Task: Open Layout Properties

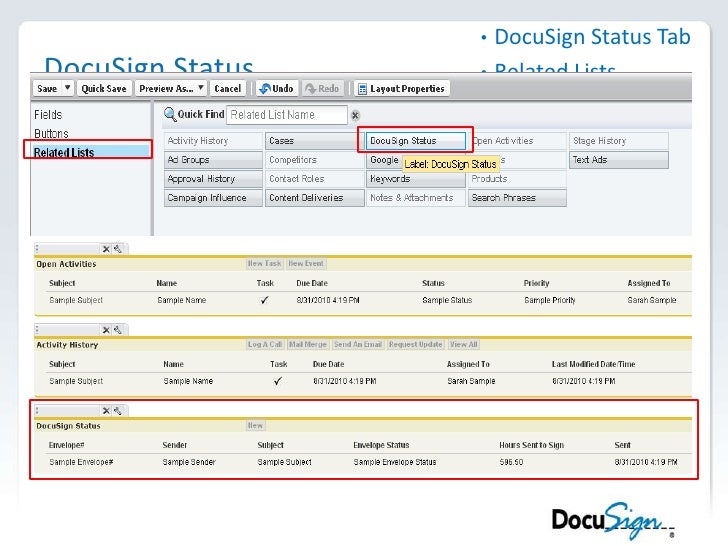Action: (x=402, y=88)
